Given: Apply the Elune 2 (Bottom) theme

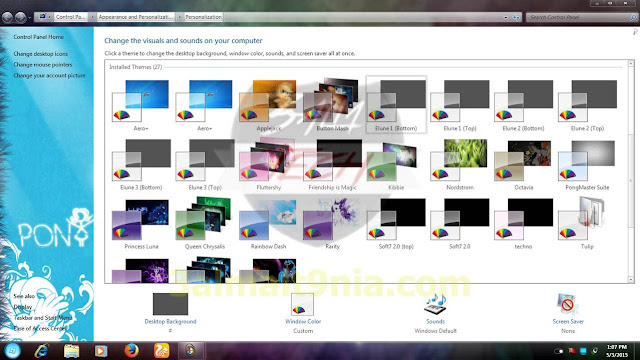Looking at the screenshot, I should pos(523,105).
